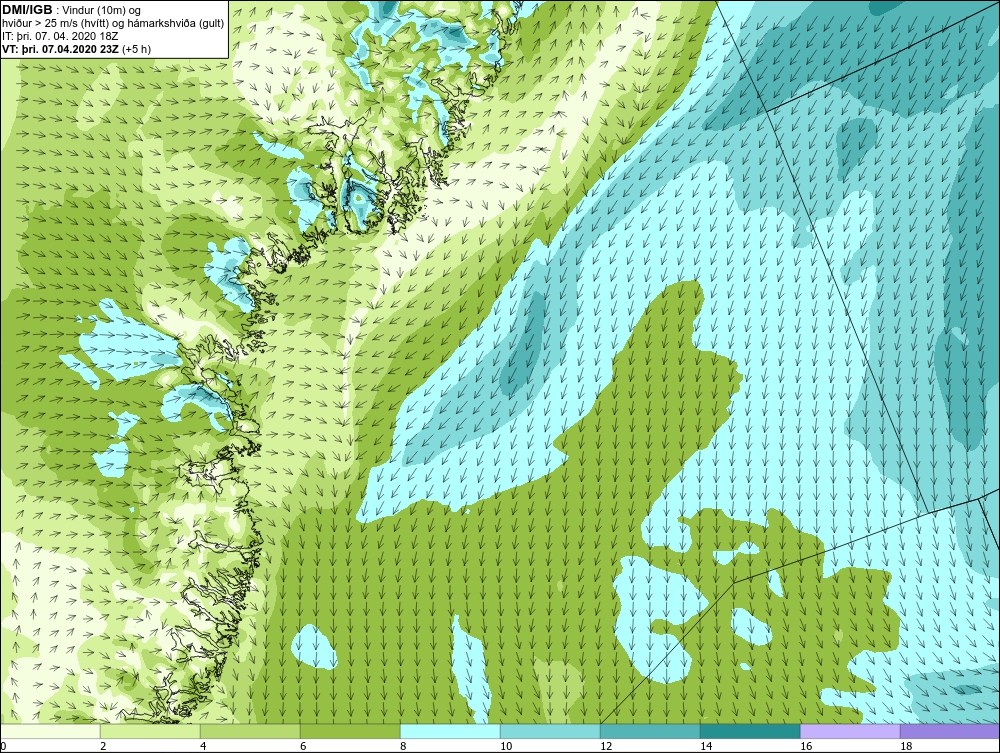
Task: Click the purple legend swatch above 18 m/s
Action: [950, 731]
